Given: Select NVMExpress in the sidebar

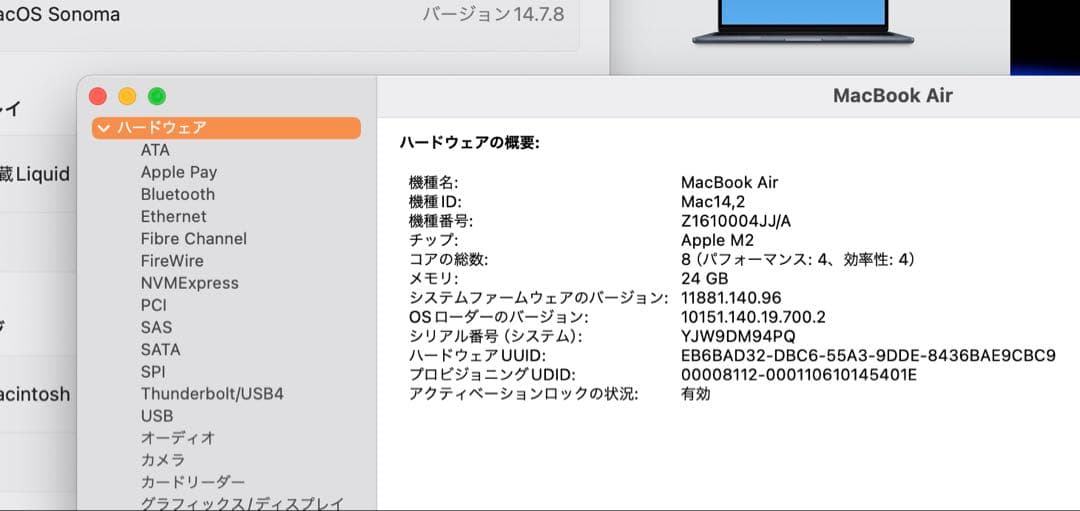Looking at the screenshot, I should tap(189, 283).
